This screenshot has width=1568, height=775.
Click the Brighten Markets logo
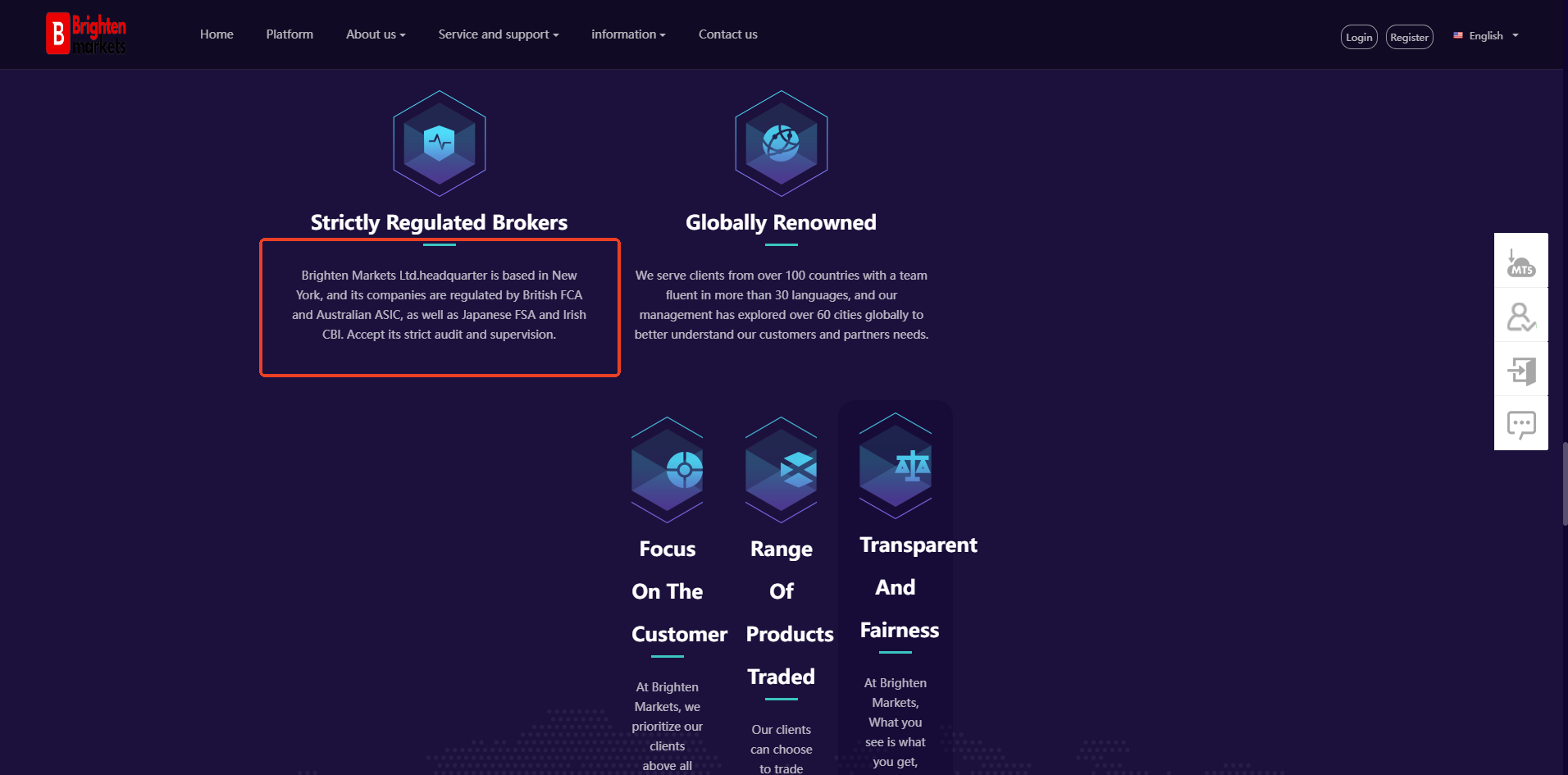coord(86,34)
